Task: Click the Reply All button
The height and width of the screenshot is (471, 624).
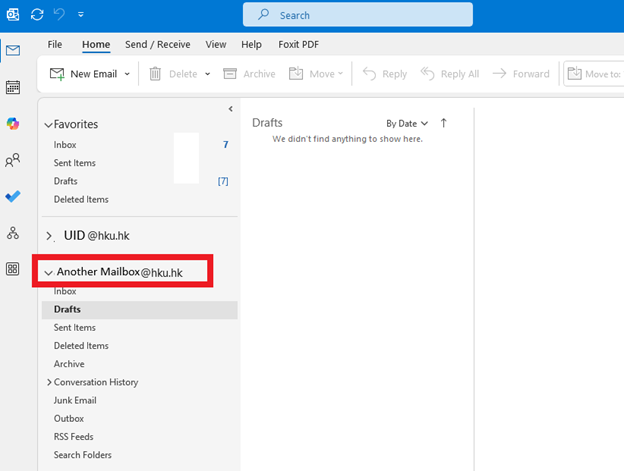Action: coord(450,74)
